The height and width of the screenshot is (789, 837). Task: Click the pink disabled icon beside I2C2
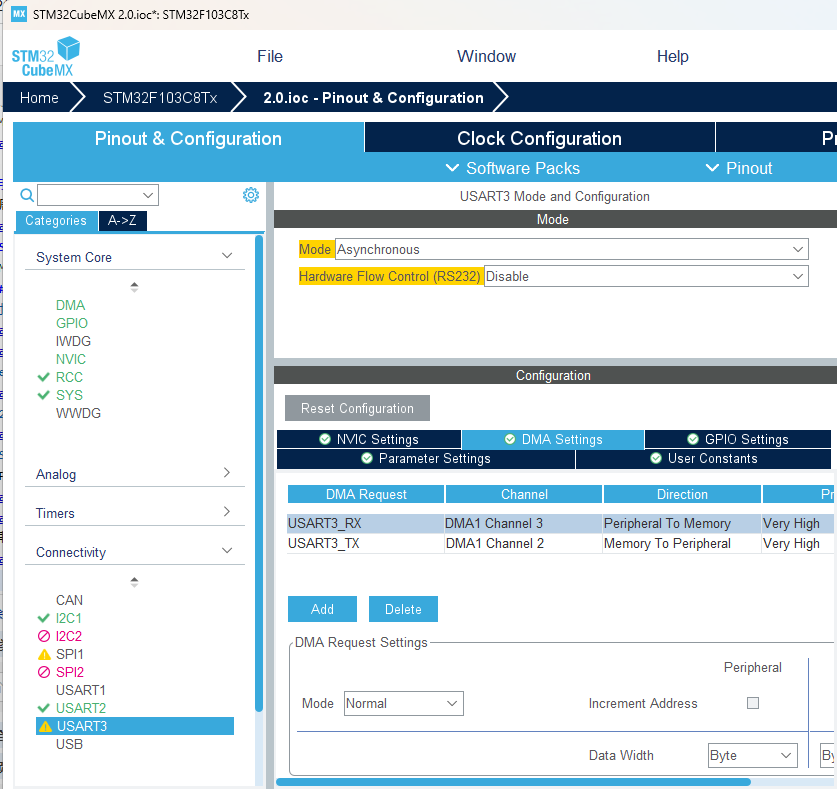point(44,636)
